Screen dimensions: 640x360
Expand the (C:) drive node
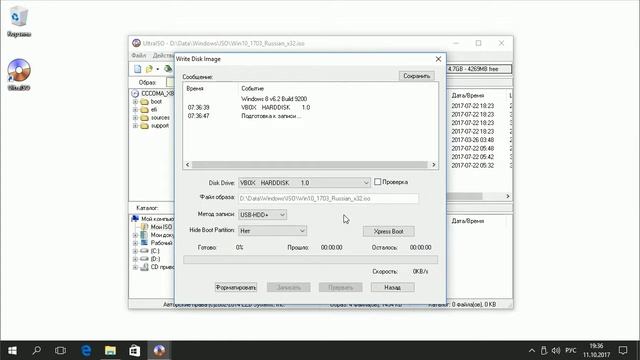point(135,251)
